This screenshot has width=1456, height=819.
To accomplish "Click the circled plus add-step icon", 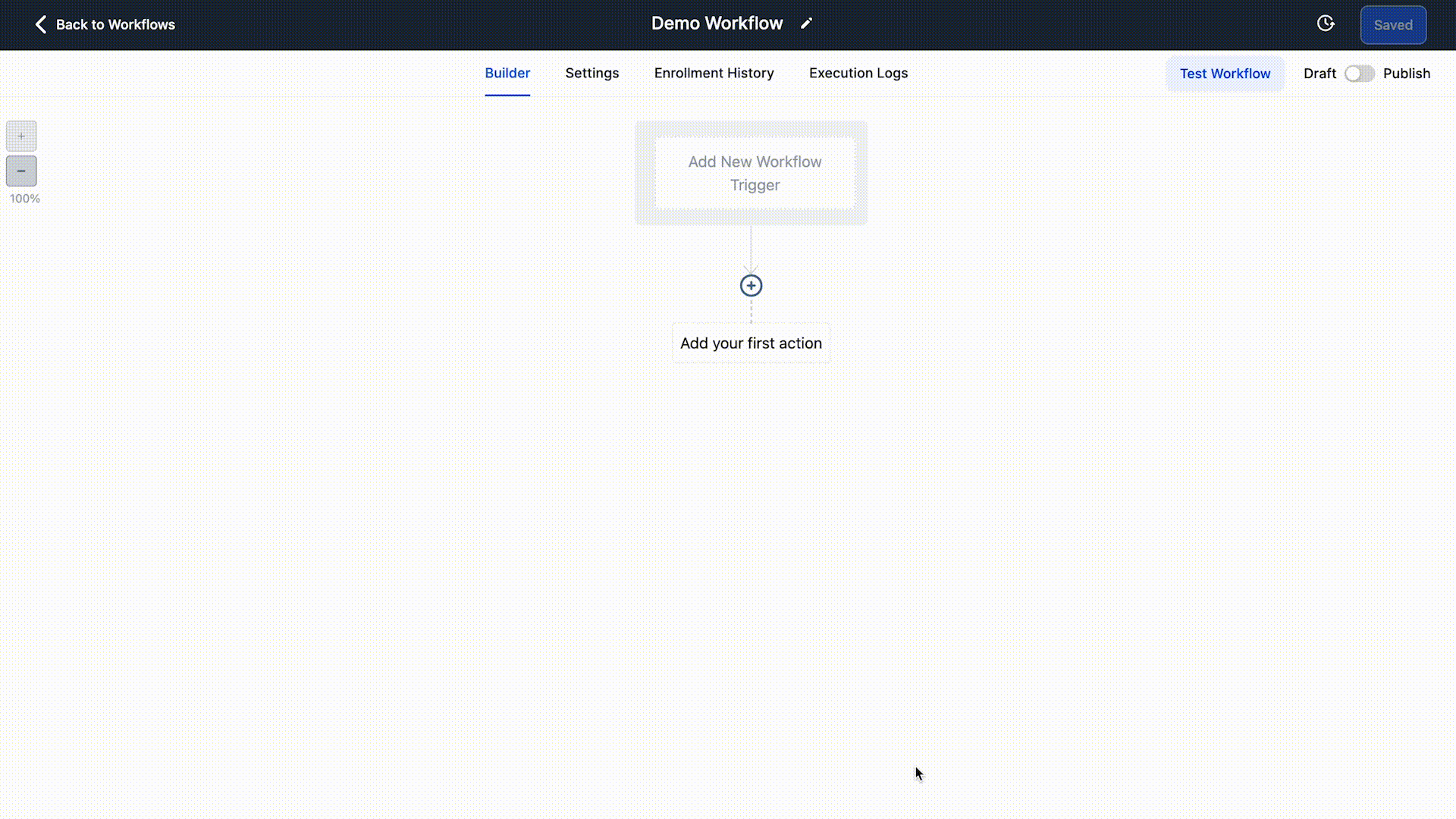I will tap(751, 286).
